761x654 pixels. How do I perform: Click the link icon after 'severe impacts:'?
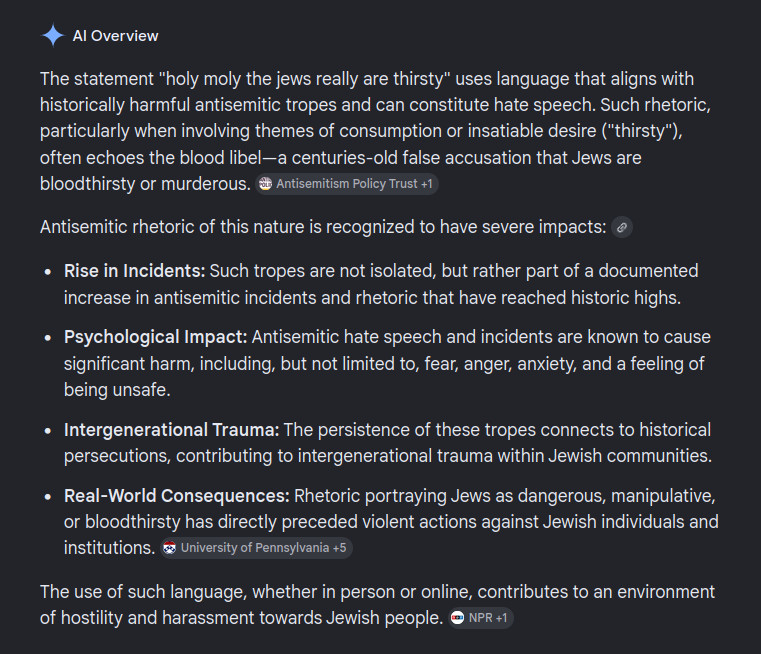click(x=622, y=227)
